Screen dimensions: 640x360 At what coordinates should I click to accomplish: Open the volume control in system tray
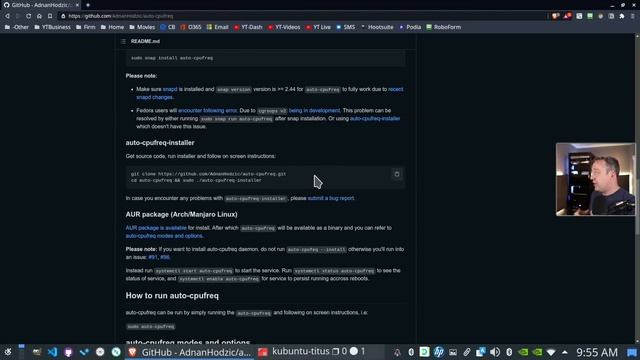[495, 352]
